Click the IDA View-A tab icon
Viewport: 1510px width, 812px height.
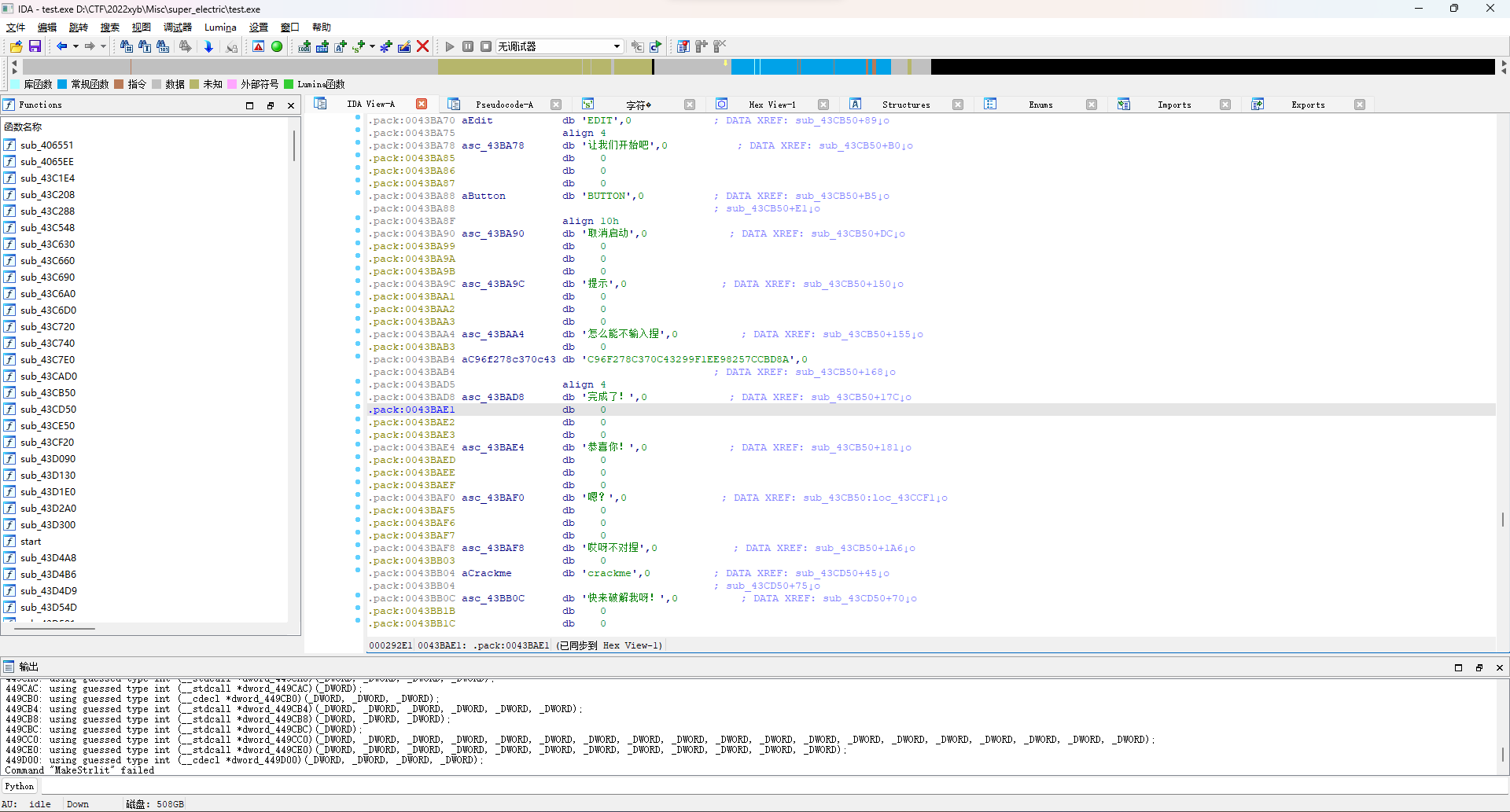point(320,104)
